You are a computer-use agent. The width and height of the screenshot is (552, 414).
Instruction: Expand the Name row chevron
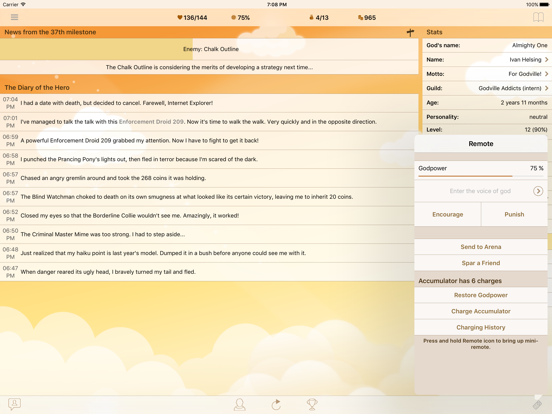pos(546,59)
